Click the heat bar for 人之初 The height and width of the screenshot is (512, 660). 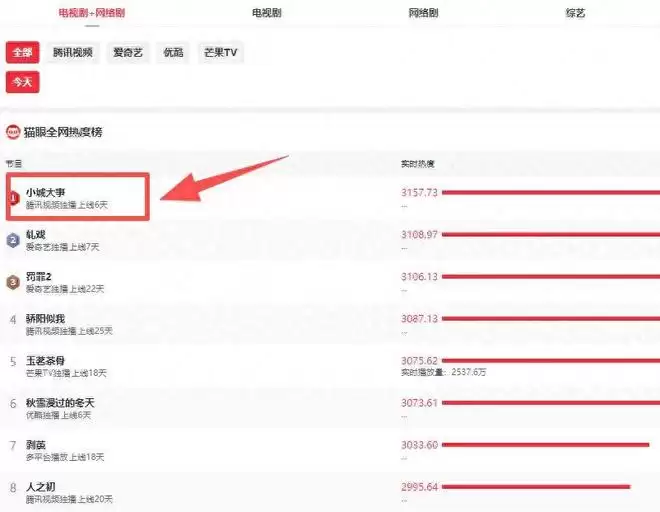tap(536, 486)
